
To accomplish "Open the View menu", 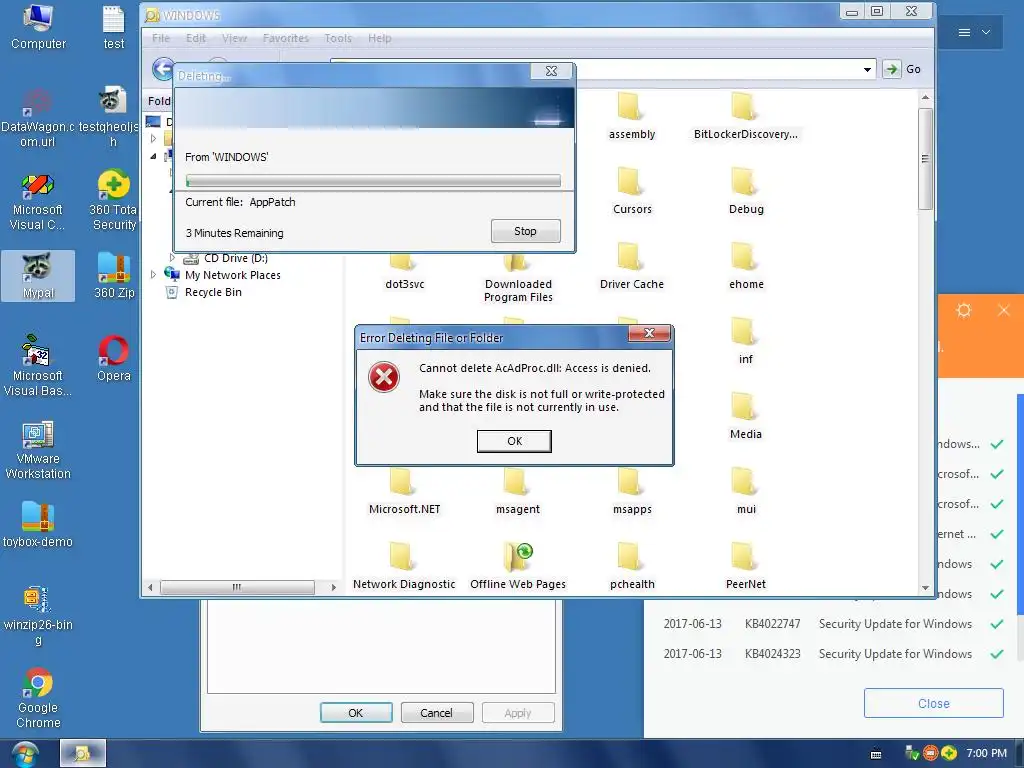I will [x=234, y=39].
